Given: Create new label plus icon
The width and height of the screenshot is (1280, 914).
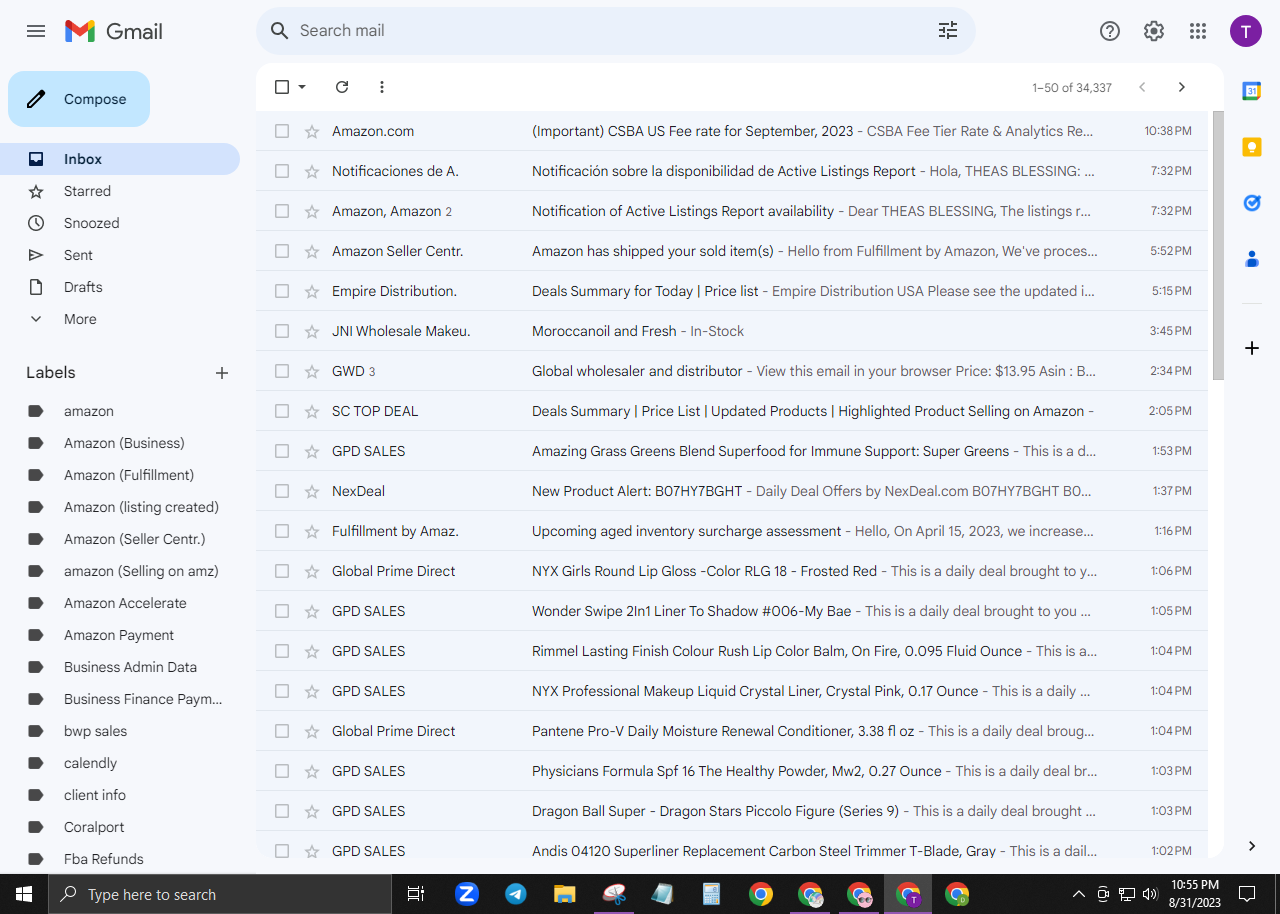Looking at the screenshot, I should (x=222, y=373).
